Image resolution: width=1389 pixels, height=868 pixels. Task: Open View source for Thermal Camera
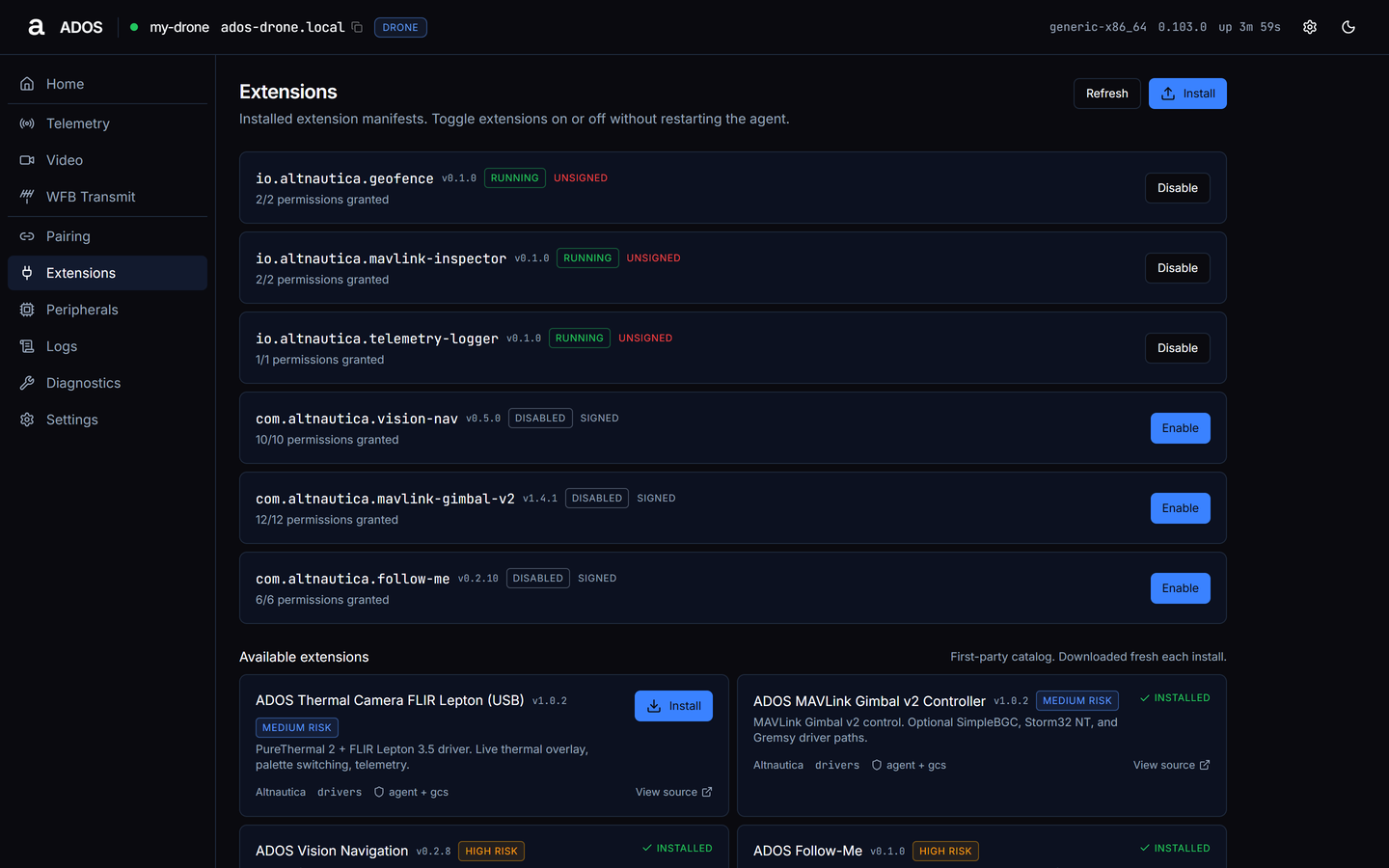pyautogui.click(x=673, y=792)
